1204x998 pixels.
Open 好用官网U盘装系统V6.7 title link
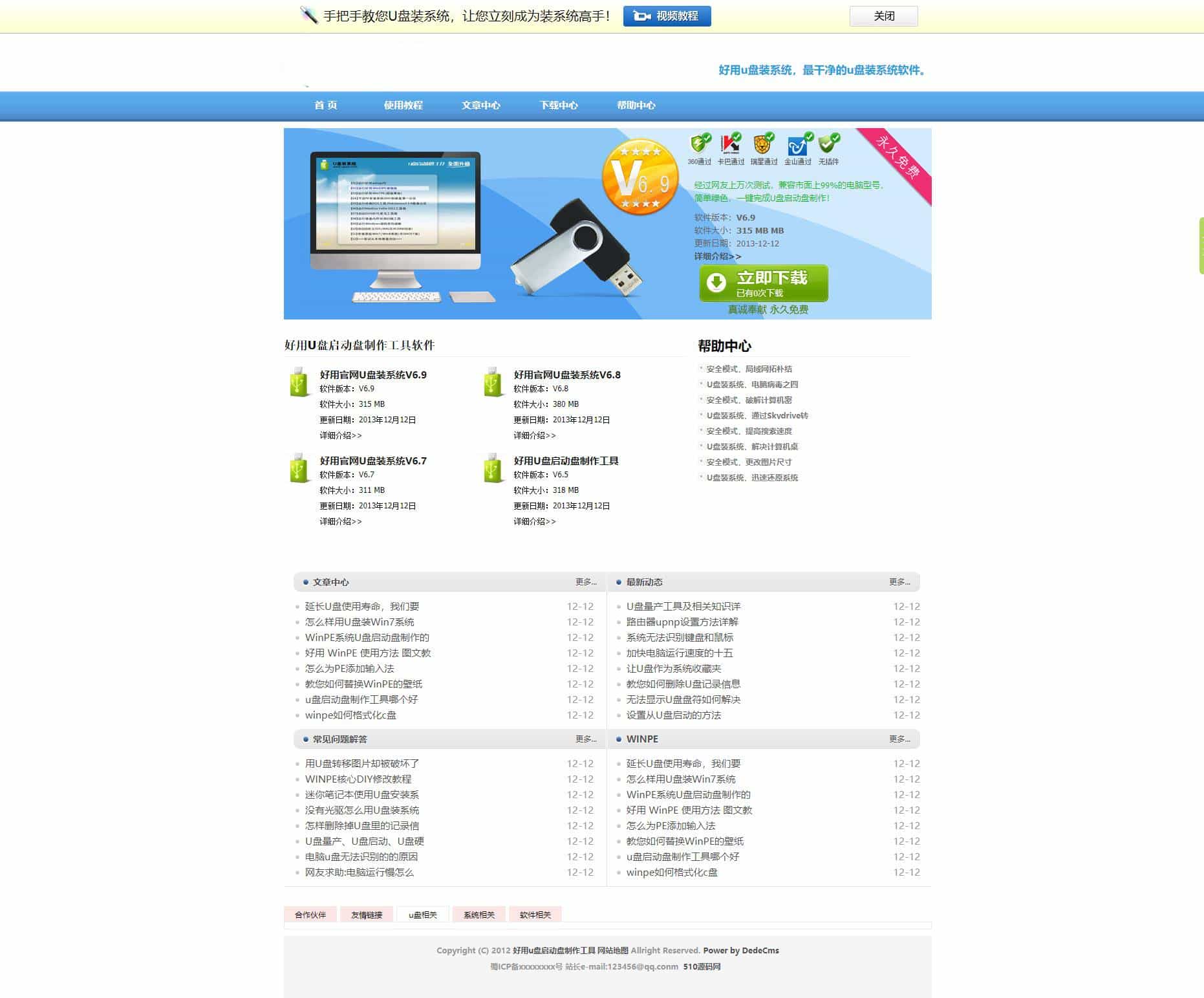pos(373,461)
